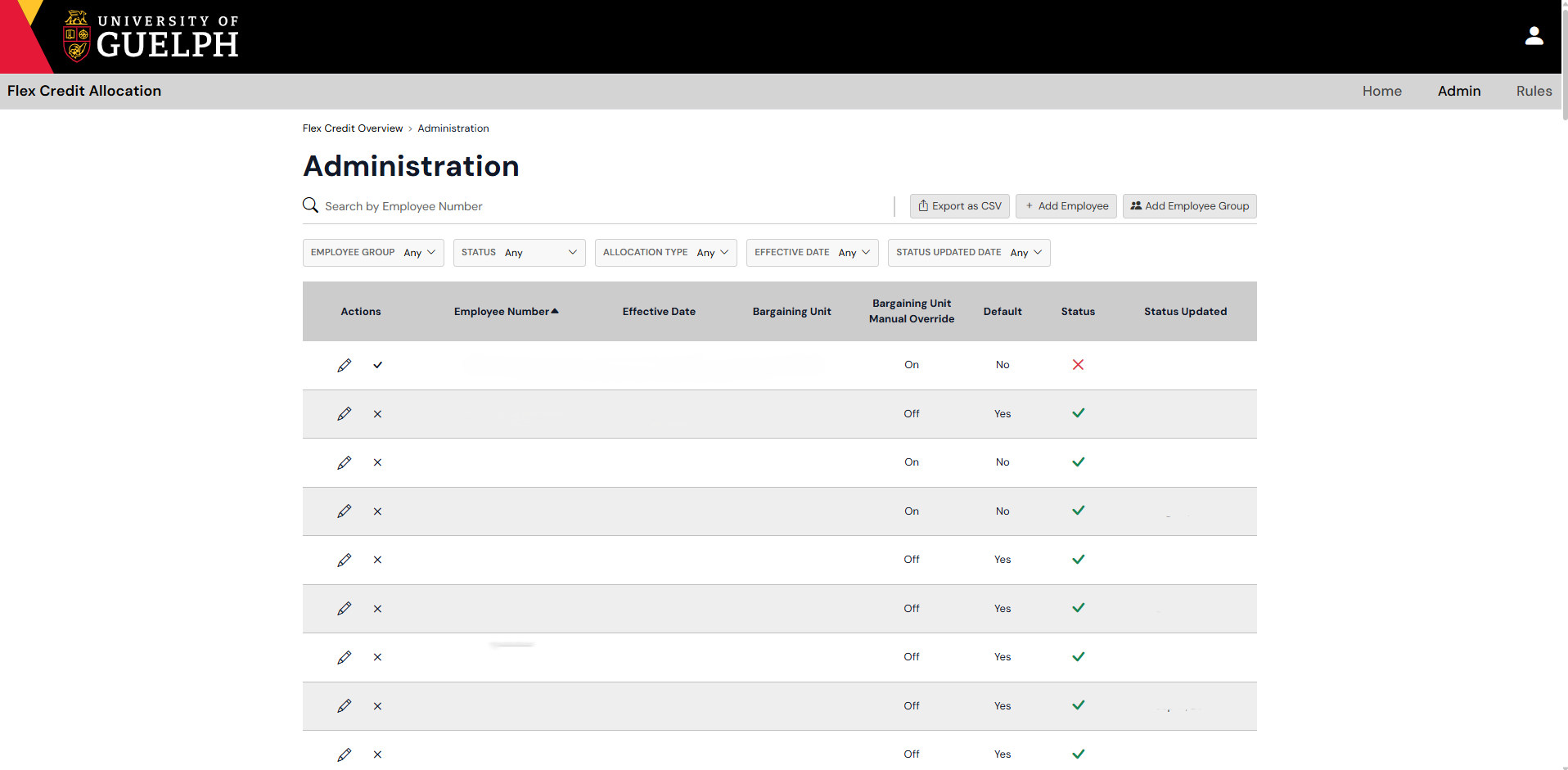Click the pencil icon in the second table row
The image size is (1568, 770).
pos(345,414)
